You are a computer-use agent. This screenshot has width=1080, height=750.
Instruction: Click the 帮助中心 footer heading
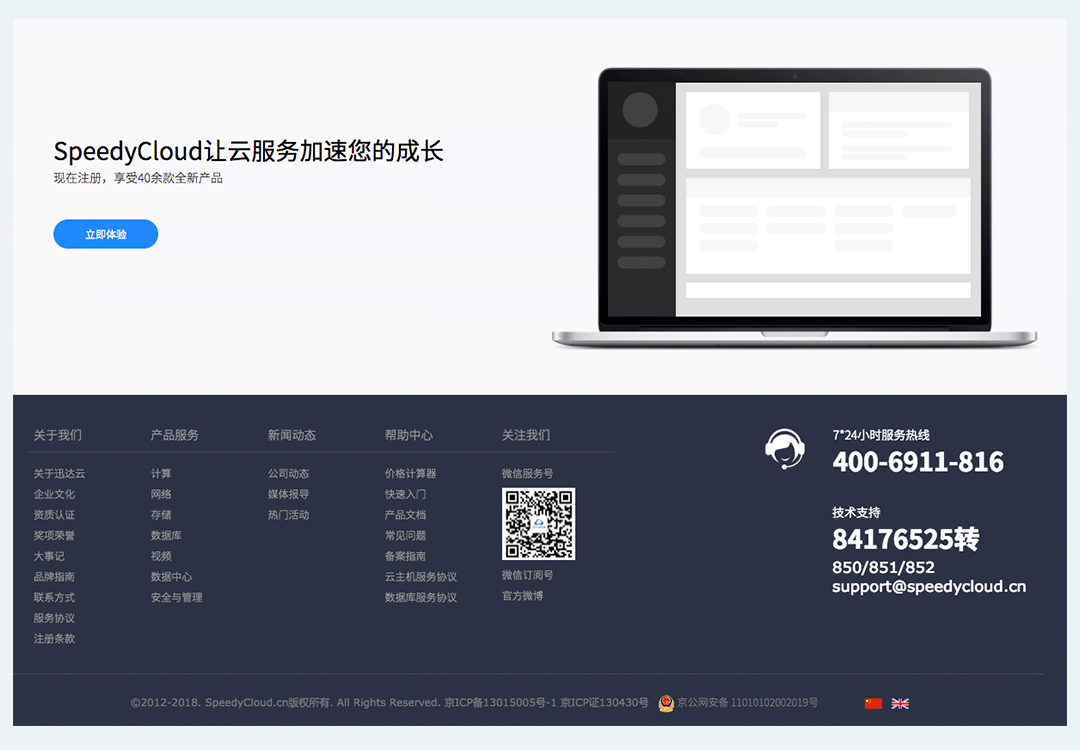click(409, 435)
